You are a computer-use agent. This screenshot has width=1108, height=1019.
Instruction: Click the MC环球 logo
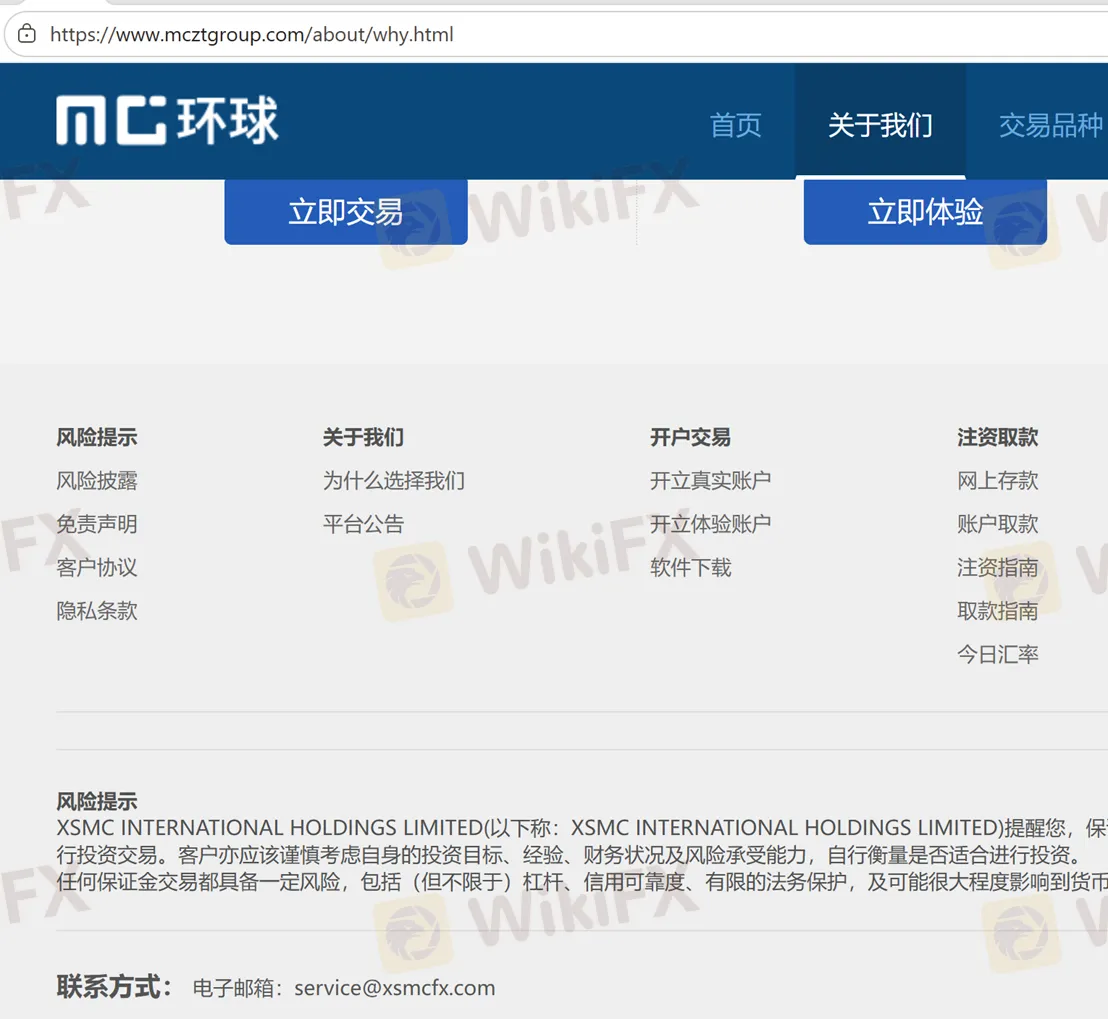(x=167, y=121)
